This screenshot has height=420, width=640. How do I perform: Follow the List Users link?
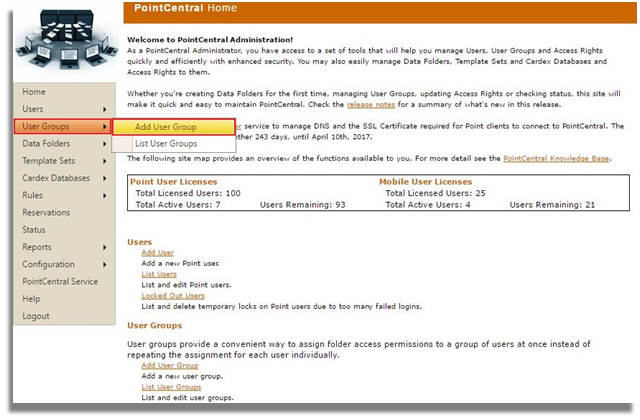pyautogui.click(x=159, y=274)
